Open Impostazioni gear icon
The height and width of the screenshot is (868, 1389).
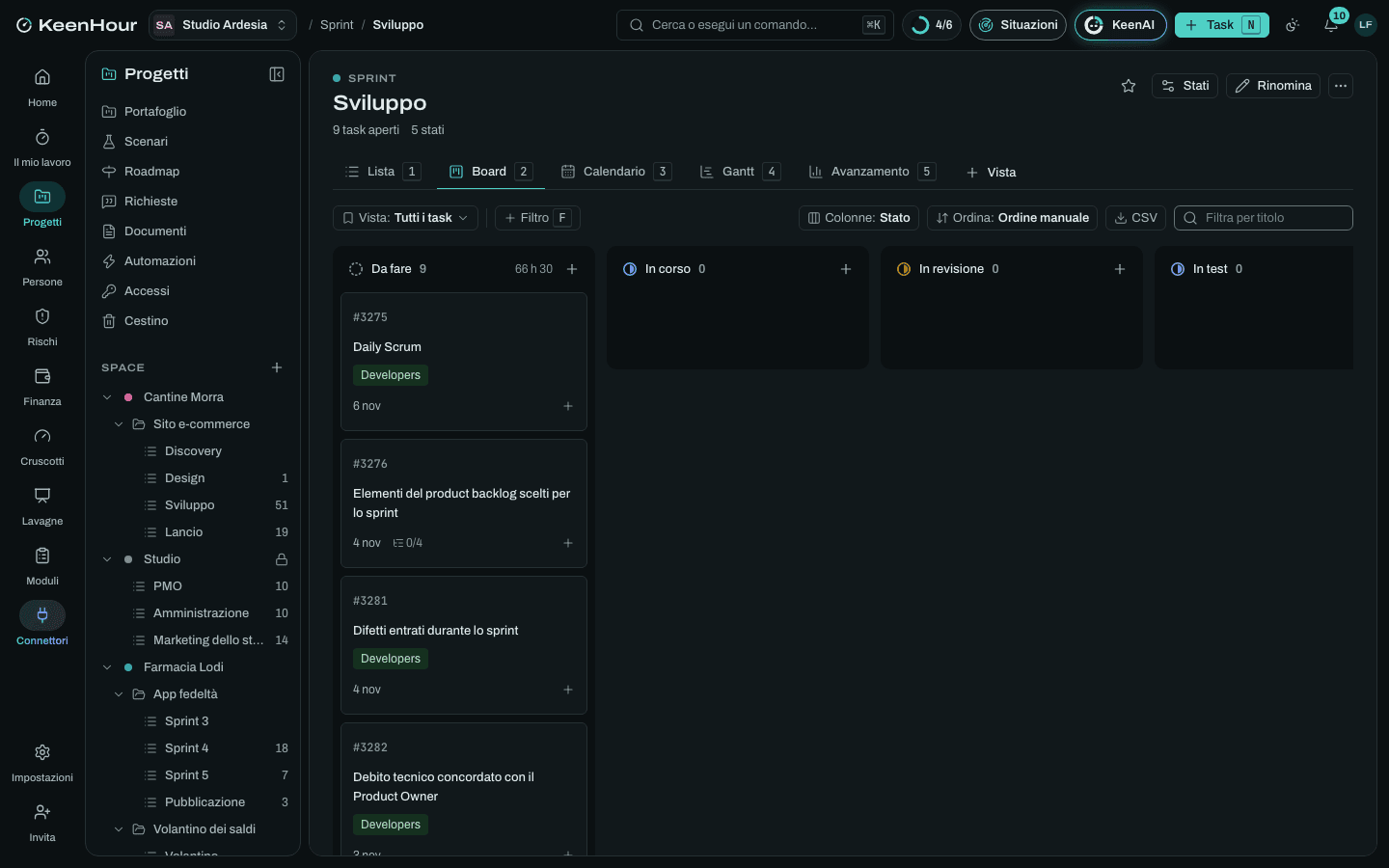(x=42, y=752)
